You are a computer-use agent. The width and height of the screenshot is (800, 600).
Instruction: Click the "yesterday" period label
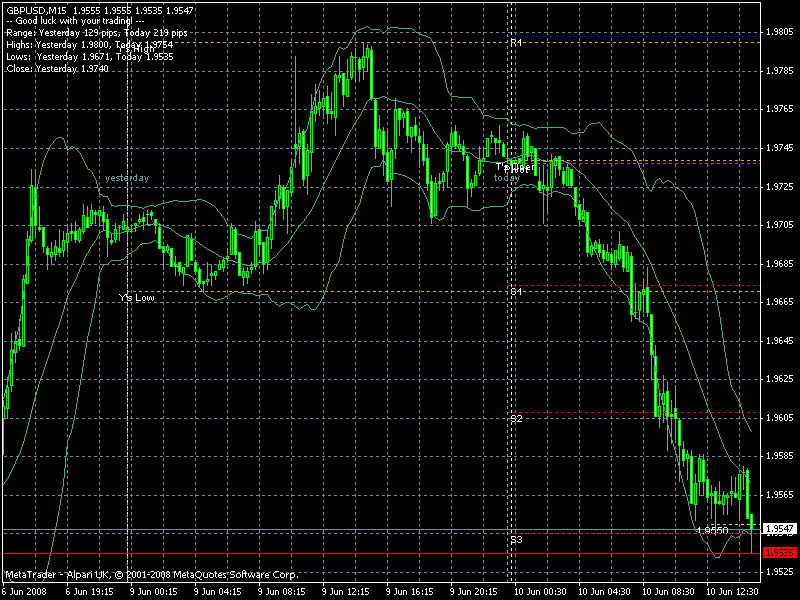click(x=127, y=178)
